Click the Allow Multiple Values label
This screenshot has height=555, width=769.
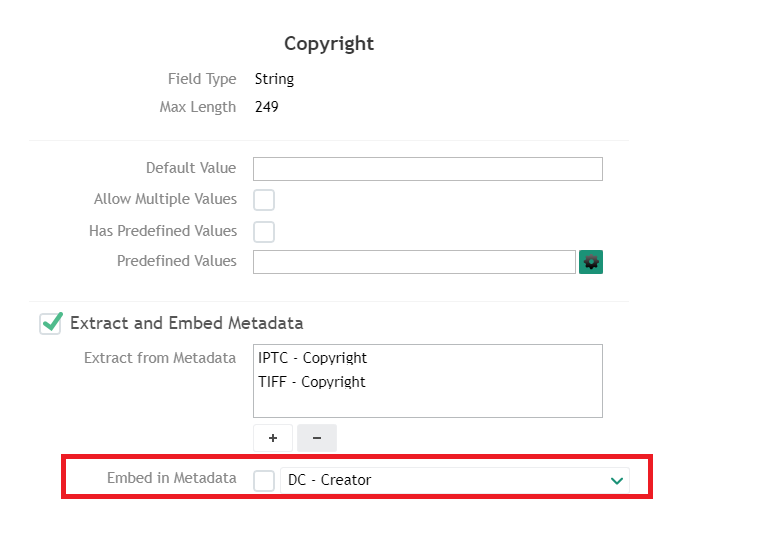pyautogui.click(x=165, y=199)
